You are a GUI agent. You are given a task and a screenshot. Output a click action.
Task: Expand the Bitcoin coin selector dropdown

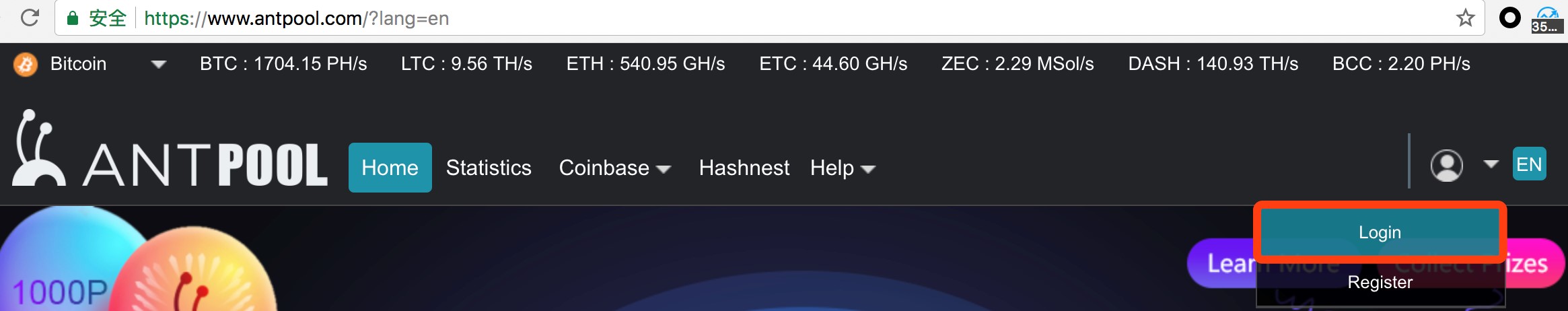[159, 65]
